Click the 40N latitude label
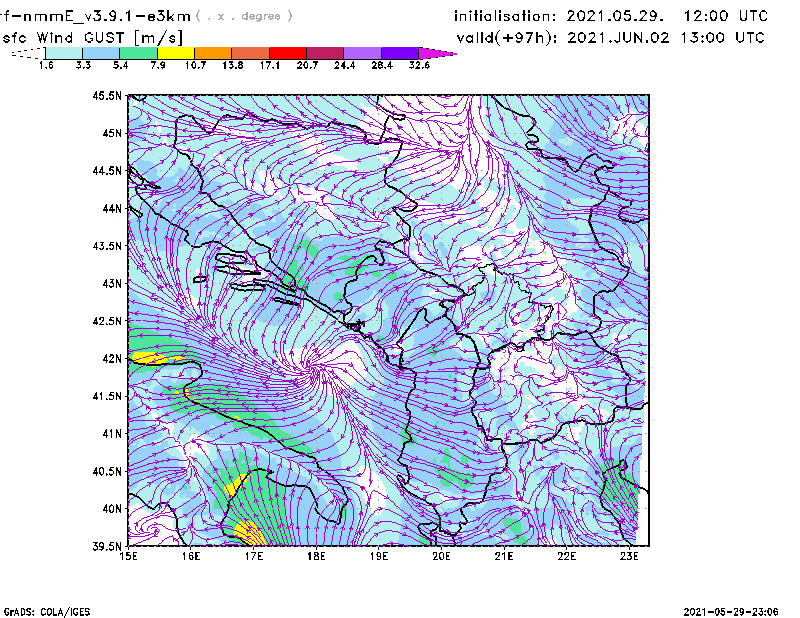Screen dimensions: 800x618 (112, 509)
